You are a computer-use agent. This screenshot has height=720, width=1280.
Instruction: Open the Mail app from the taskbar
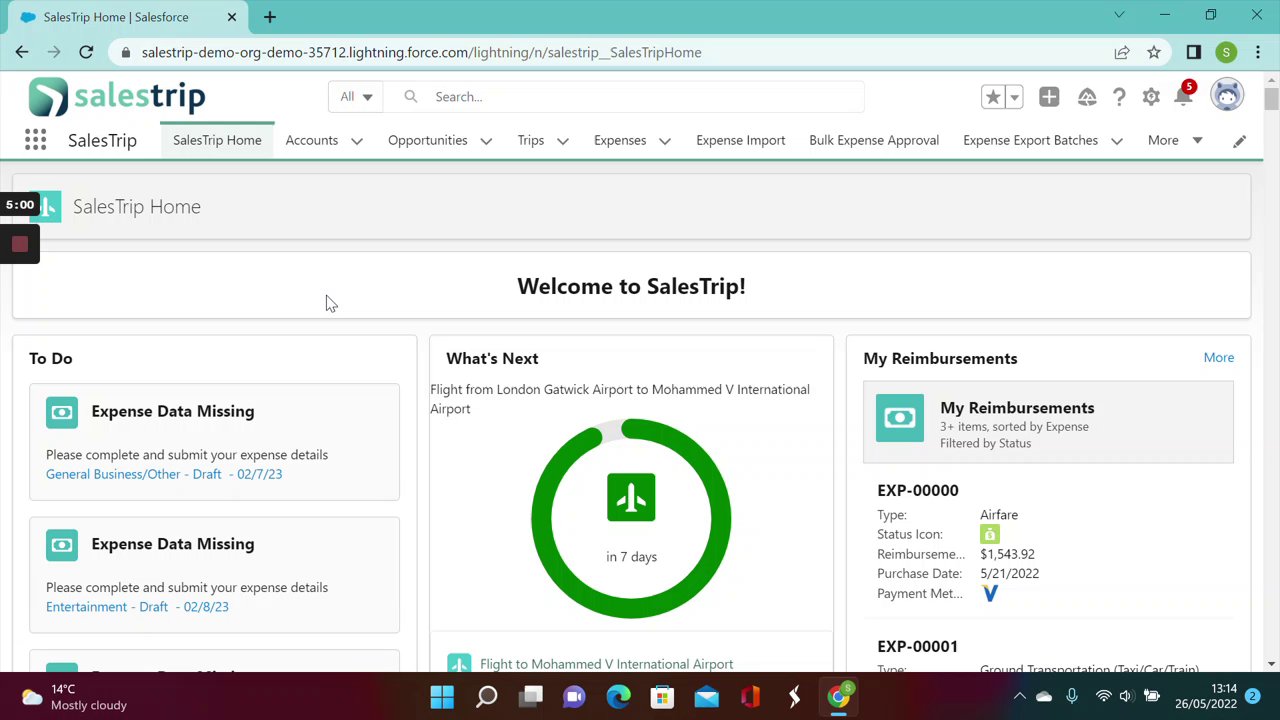coord(706,696)
